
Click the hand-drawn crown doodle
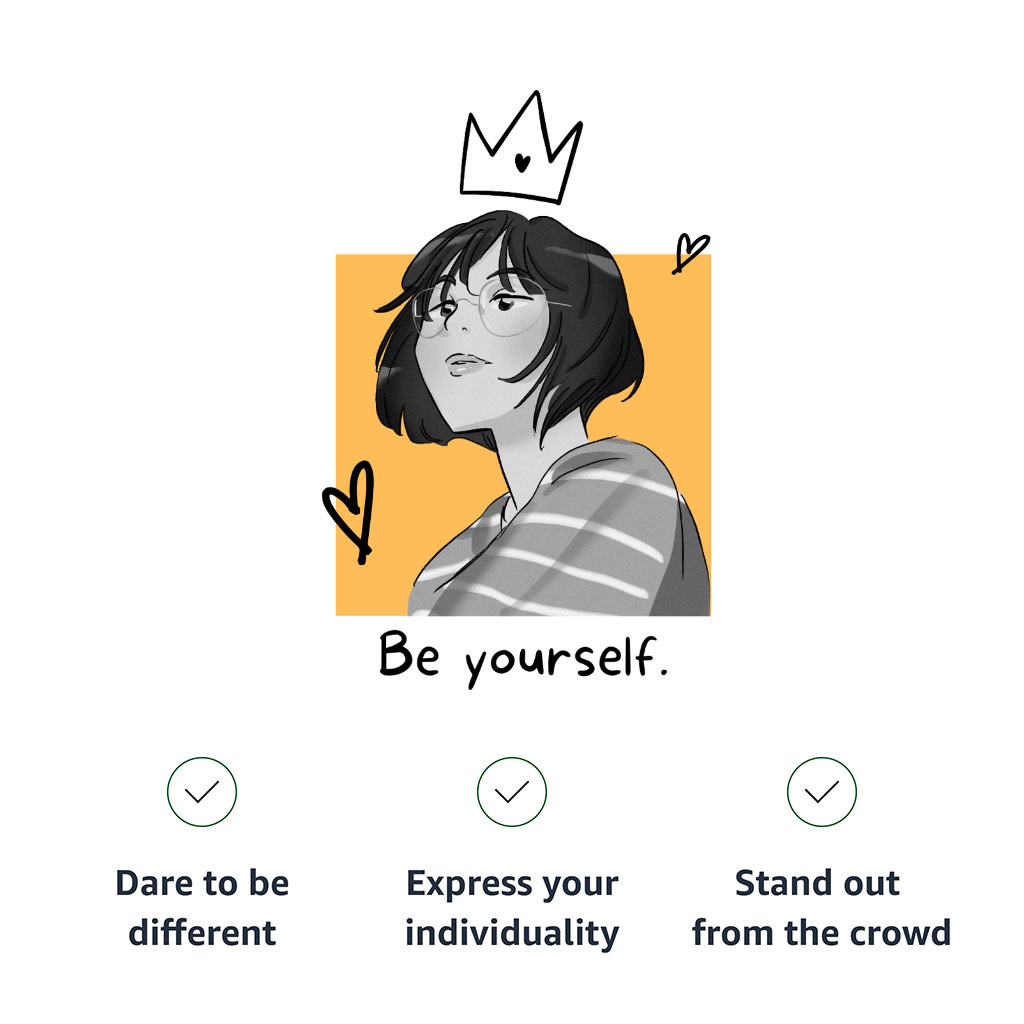pyautogui.click(x=520, y=150)
